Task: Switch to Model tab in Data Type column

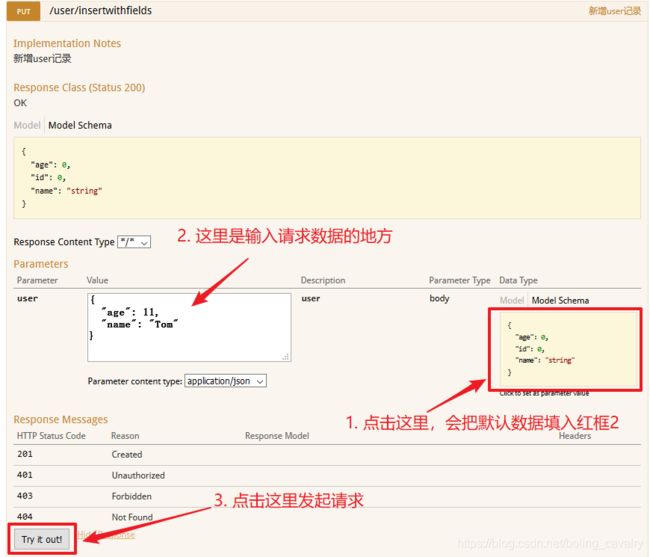Action: point(512,300)
